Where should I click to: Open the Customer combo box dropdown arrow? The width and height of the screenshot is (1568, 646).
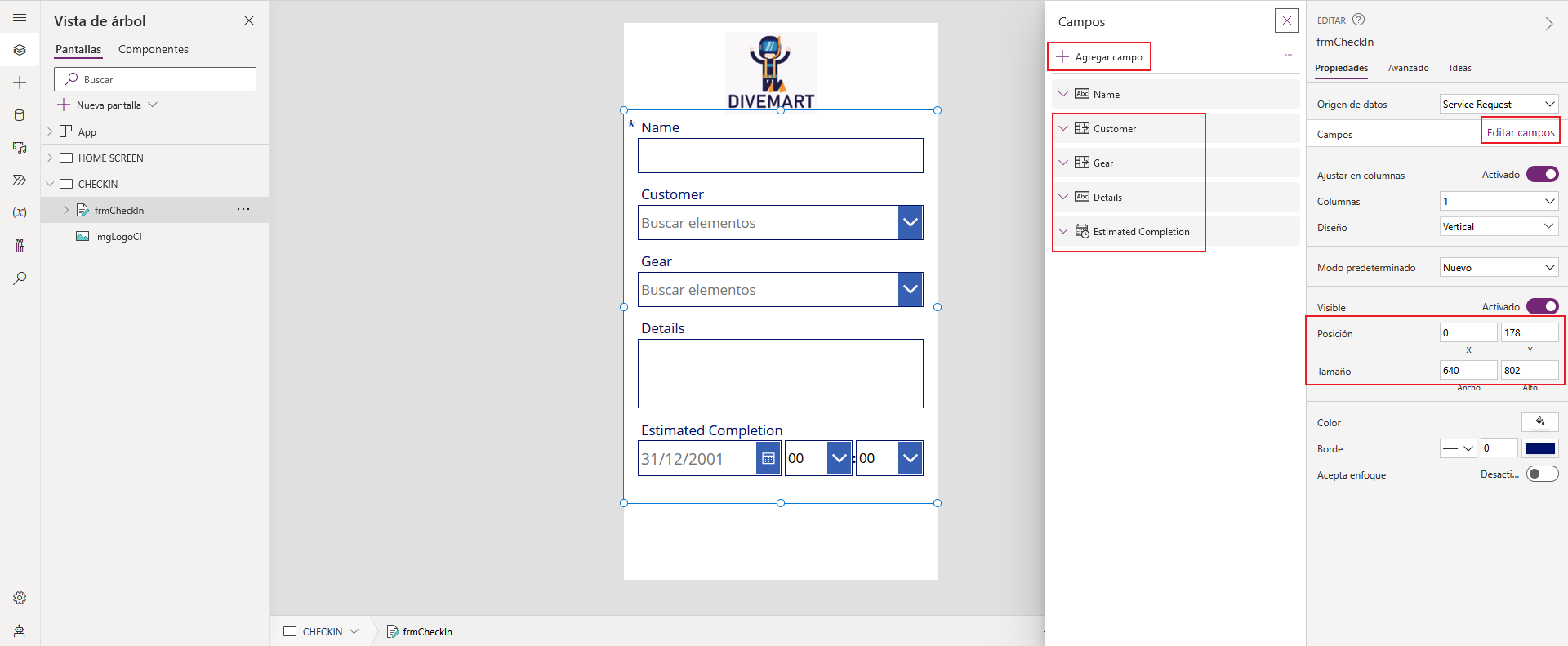coord(911,222)
